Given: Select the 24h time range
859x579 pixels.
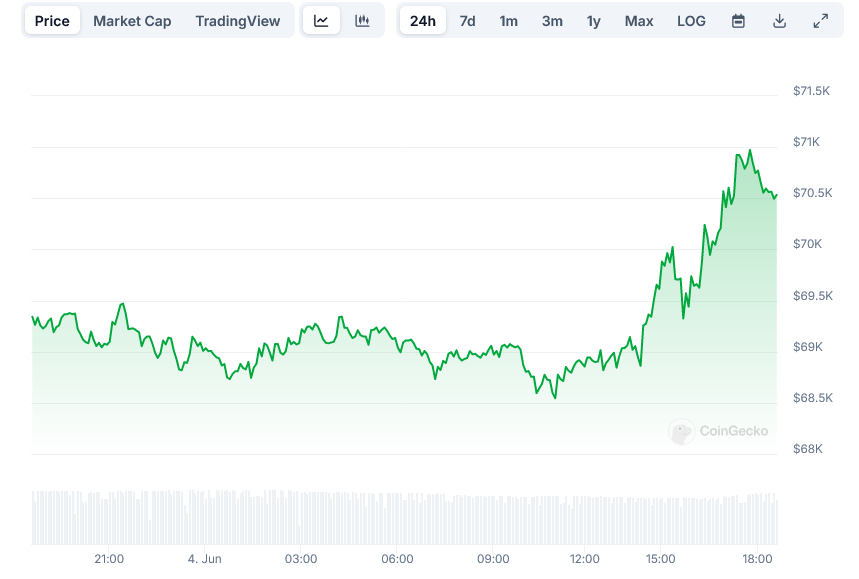Looking at the screenshot, I should coord(423,21).
